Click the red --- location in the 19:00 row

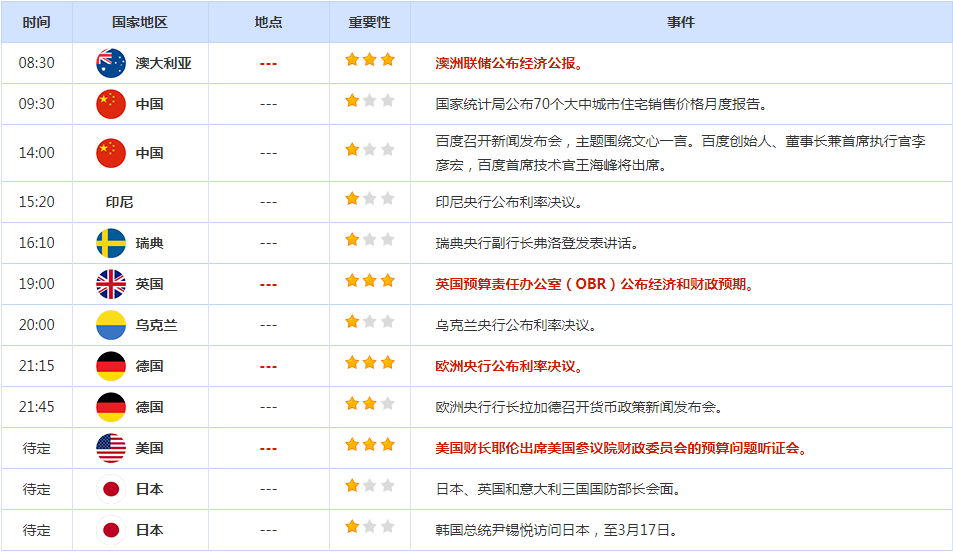tap(269, 284)
